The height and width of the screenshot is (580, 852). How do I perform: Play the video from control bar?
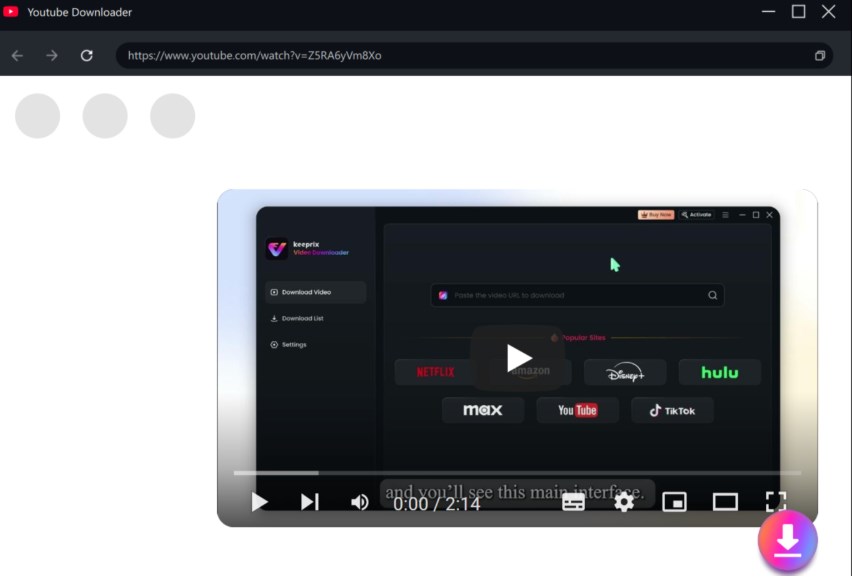coord(259,502)
